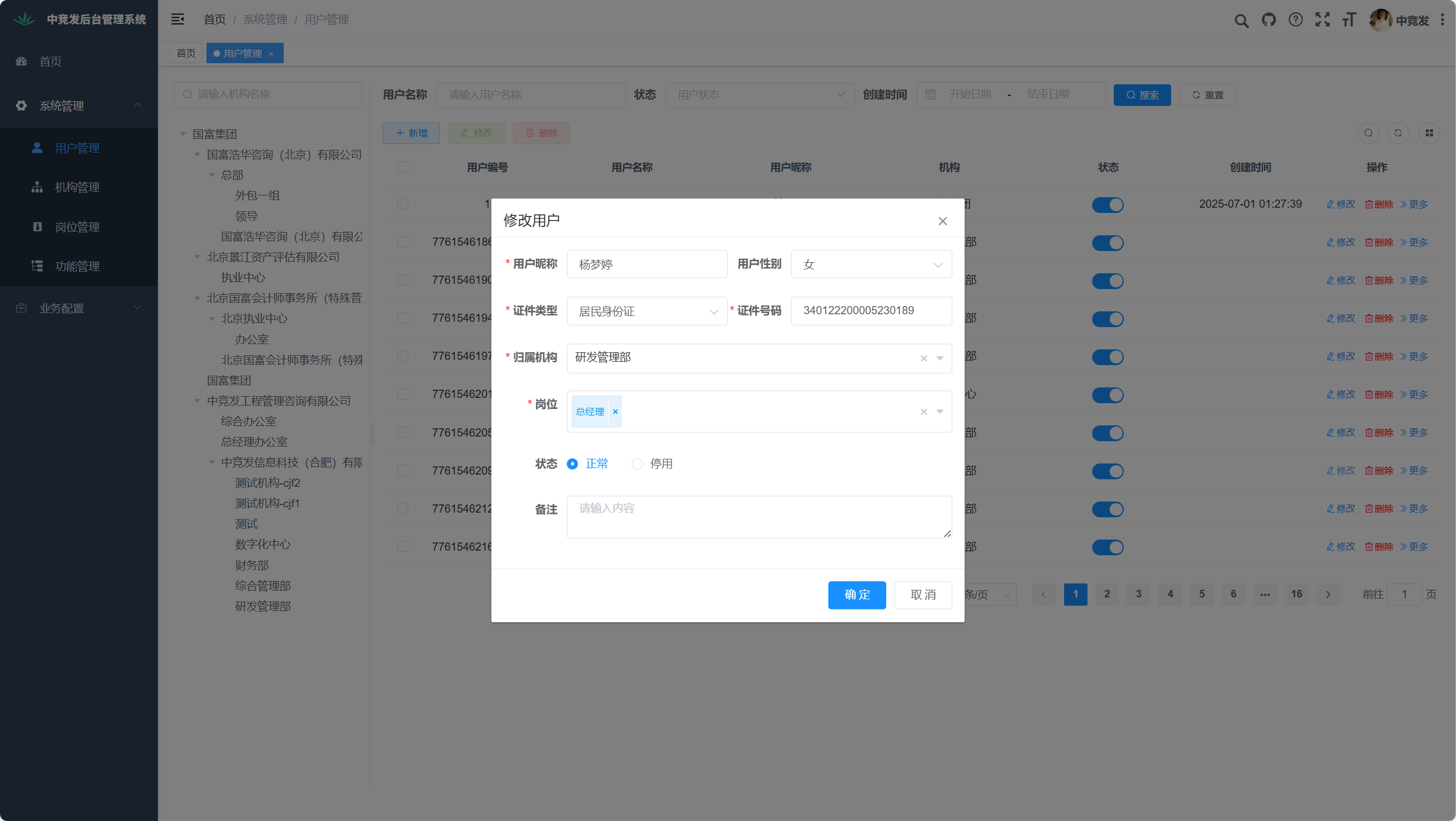Switch to the 首页 tab
Screen dimensions: 1456x821
[x=186, y=53]
